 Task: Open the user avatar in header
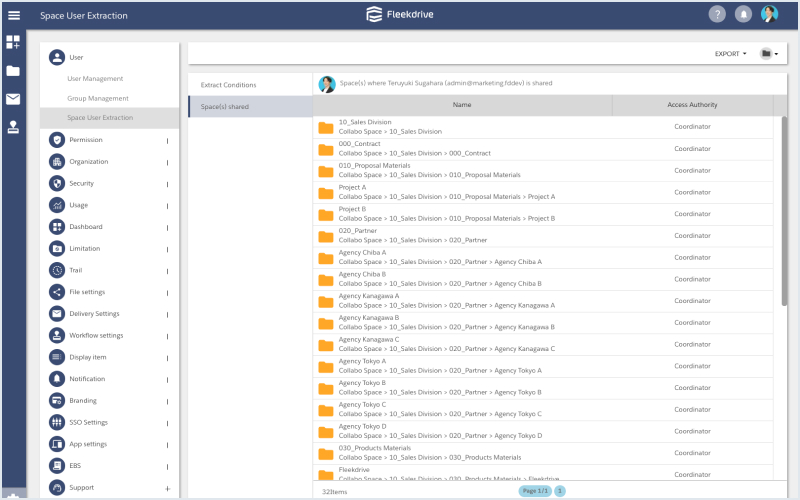769,14
